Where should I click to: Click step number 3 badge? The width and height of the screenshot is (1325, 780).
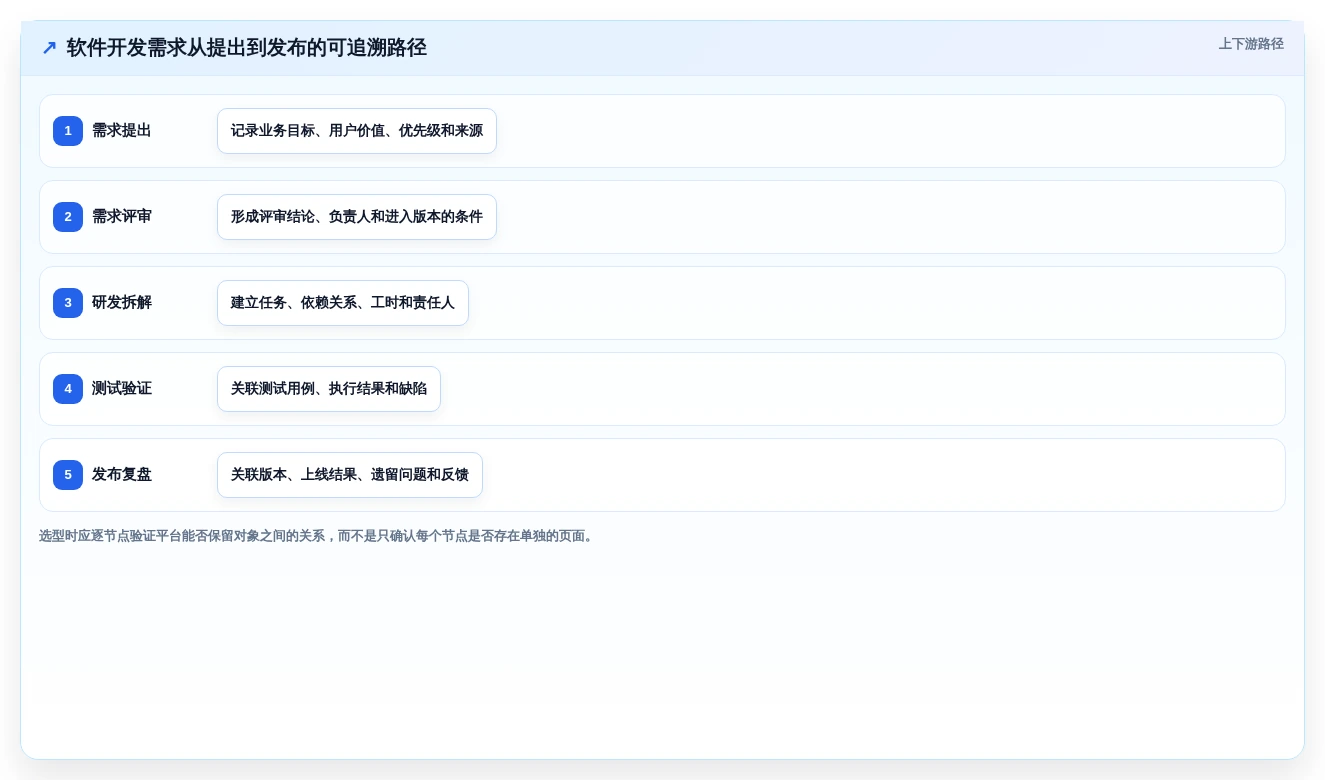(68, 303)
